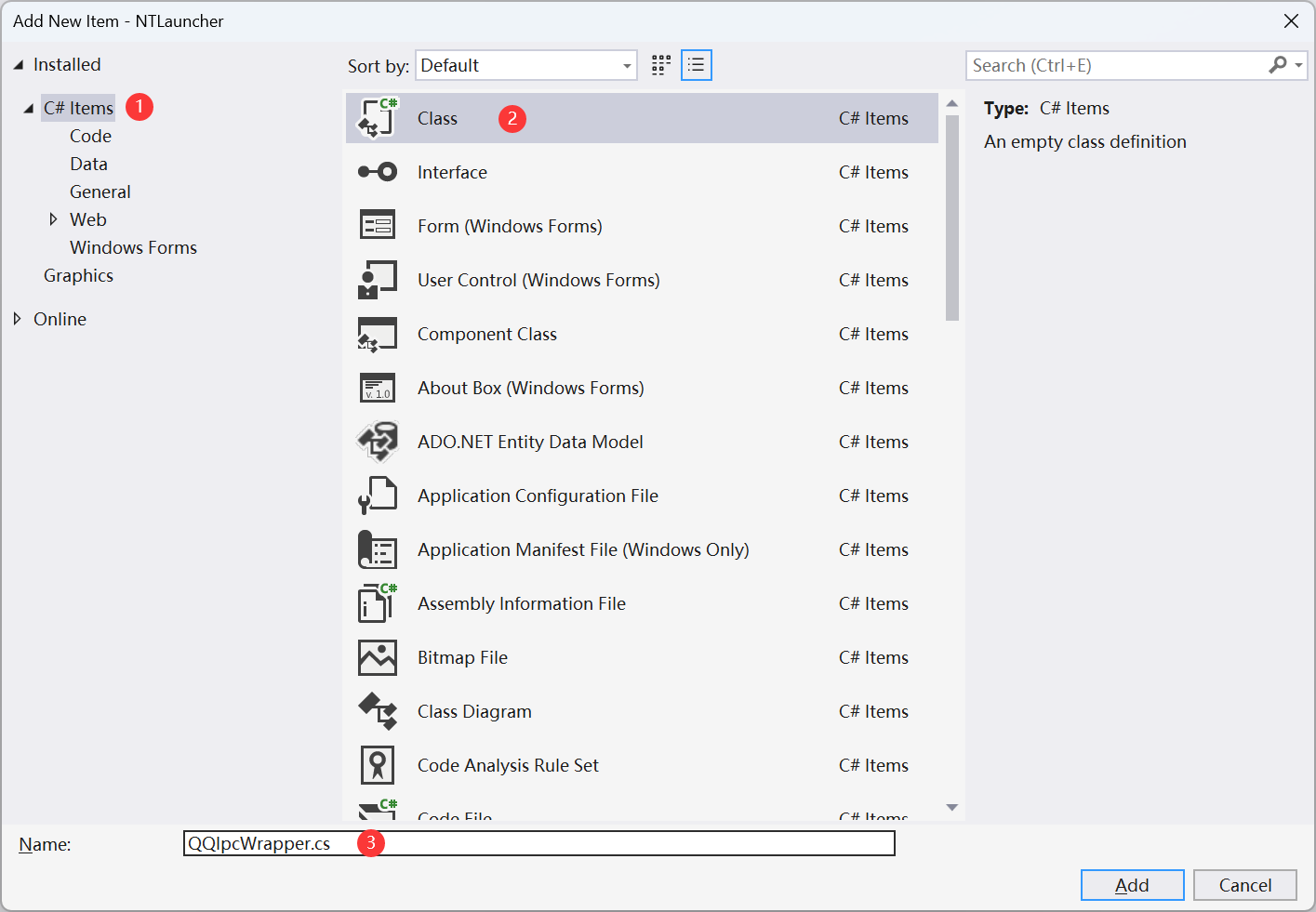The width and height of the screenshot is (1316, 912).
Task: Select 'Application Manifest File (Windows Only)' text
Action: pos(583,549)
